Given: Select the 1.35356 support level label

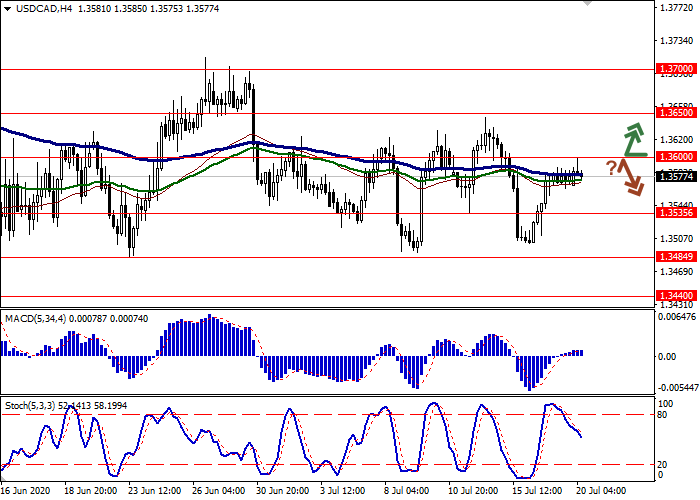Looking at the screenshot, I should tap(675, 213).
